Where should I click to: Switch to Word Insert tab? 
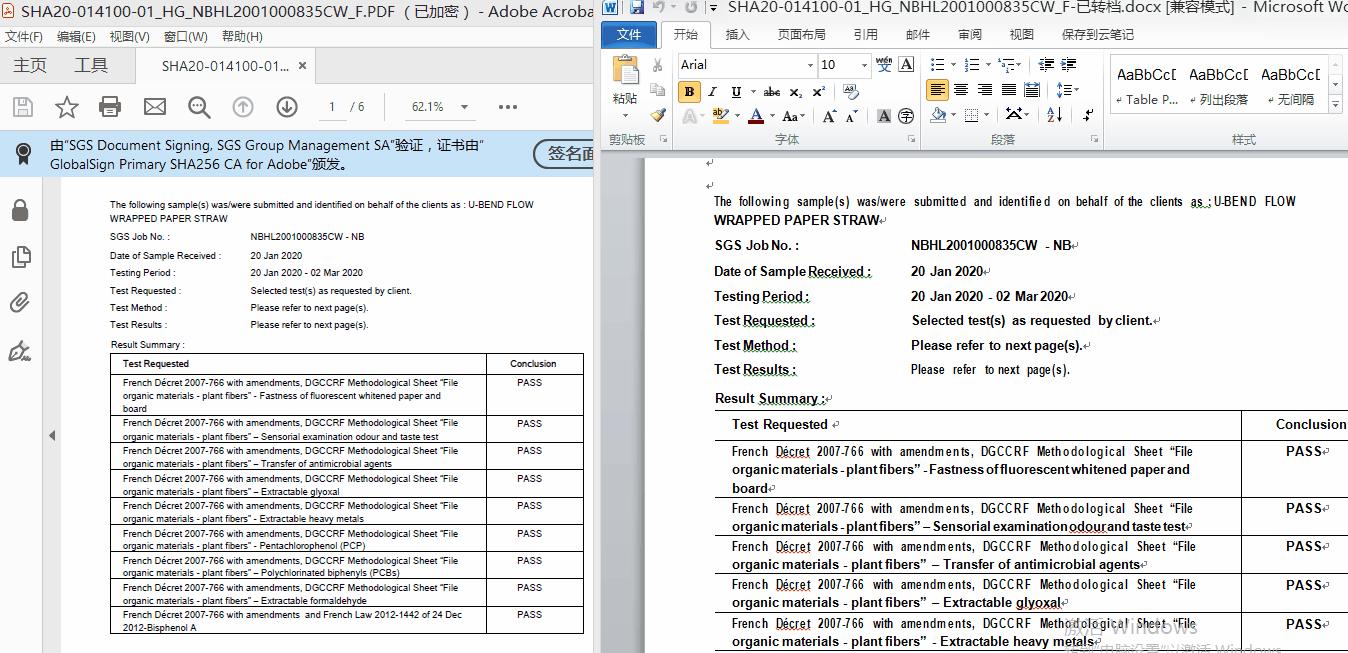coord(737,34)
